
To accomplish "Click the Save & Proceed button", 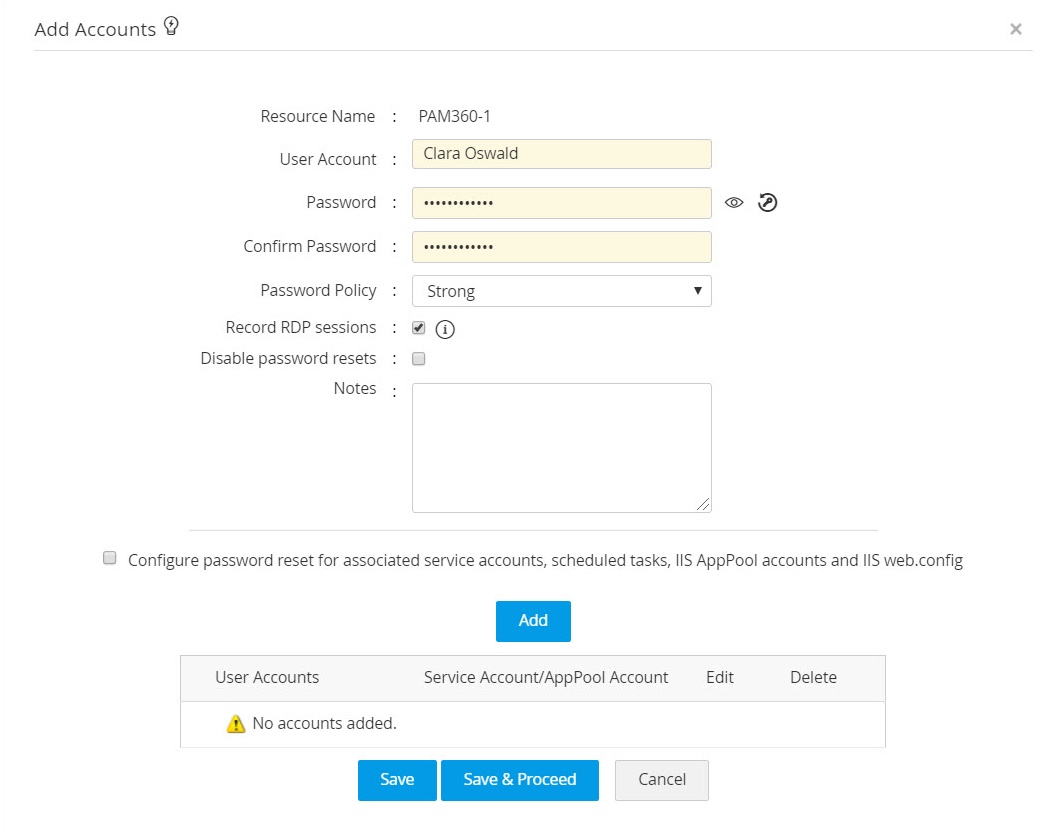I will coord(519,780).
